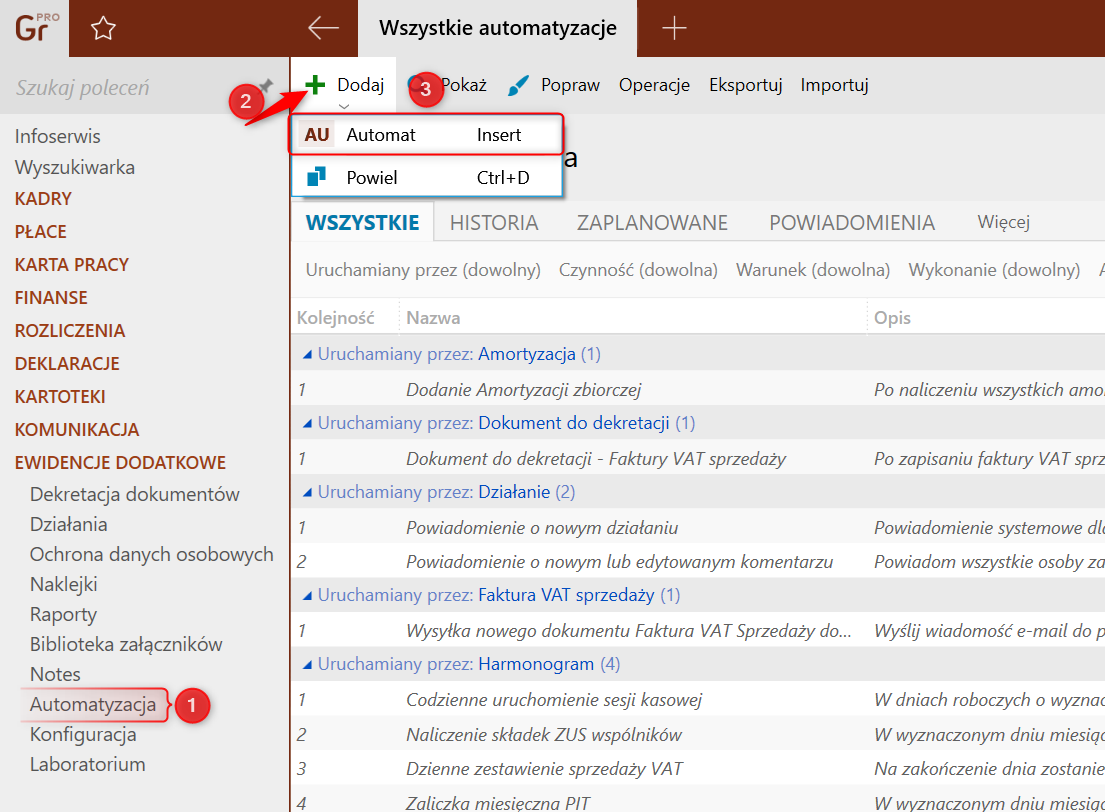Click the green plus Dodaj icon
1105x812 pixels.
[316, 85]
